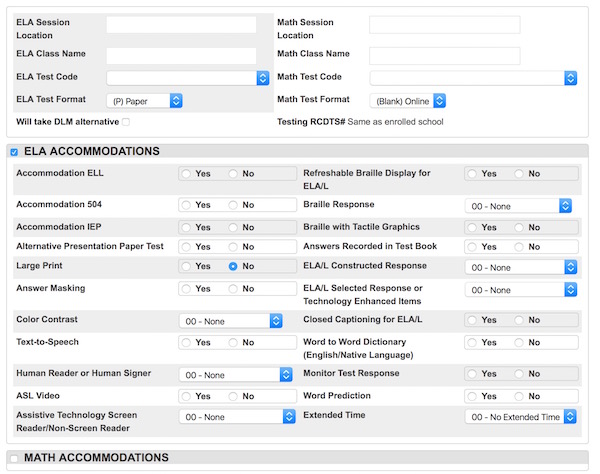Select No for Closed Captioning for ELA/L
Viewport: 600px width, 474px height.
pyautogui.click(x=519, y=320)
